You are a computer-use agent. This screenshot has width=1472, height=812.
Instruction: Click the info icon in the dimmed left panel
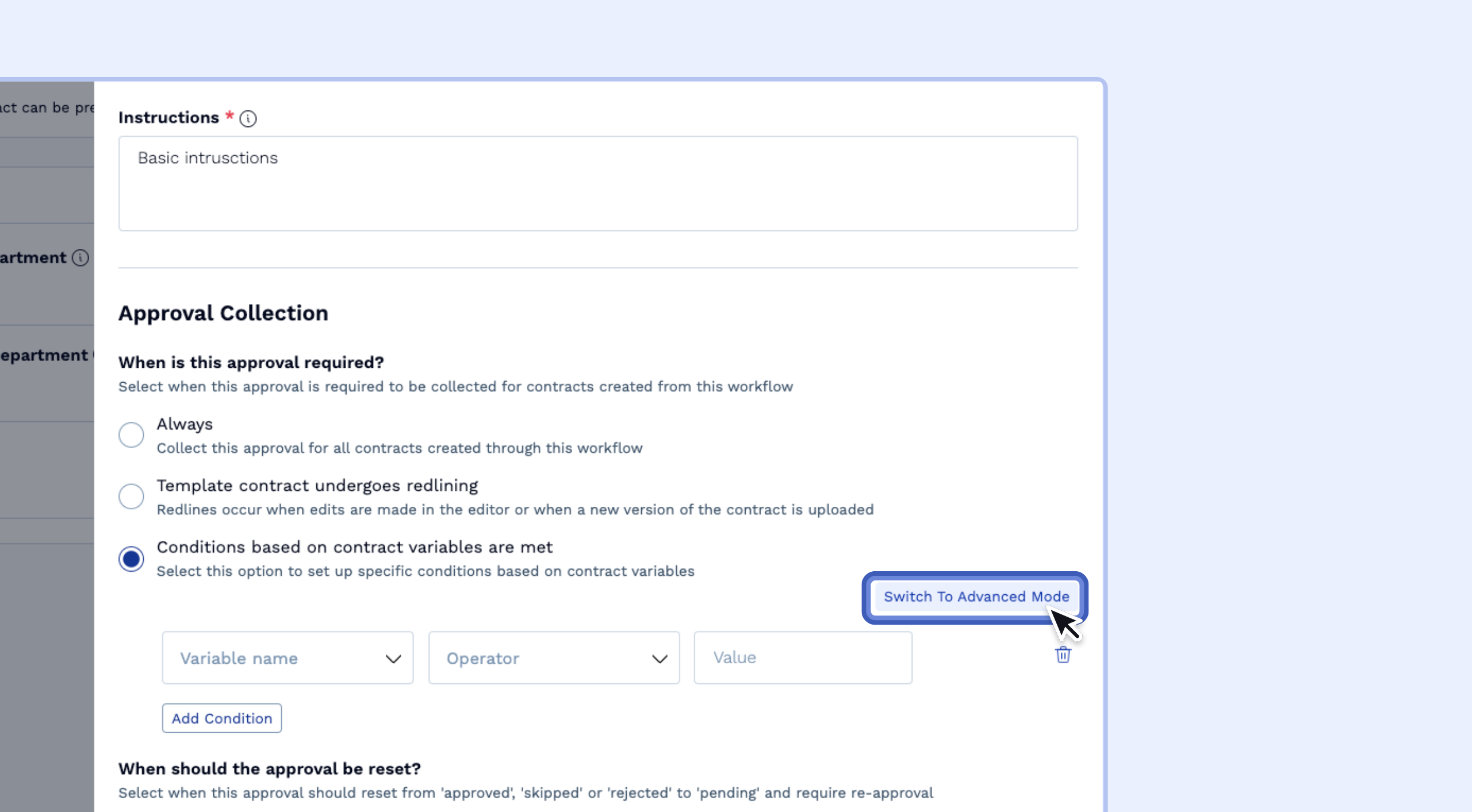pos(80,257)
